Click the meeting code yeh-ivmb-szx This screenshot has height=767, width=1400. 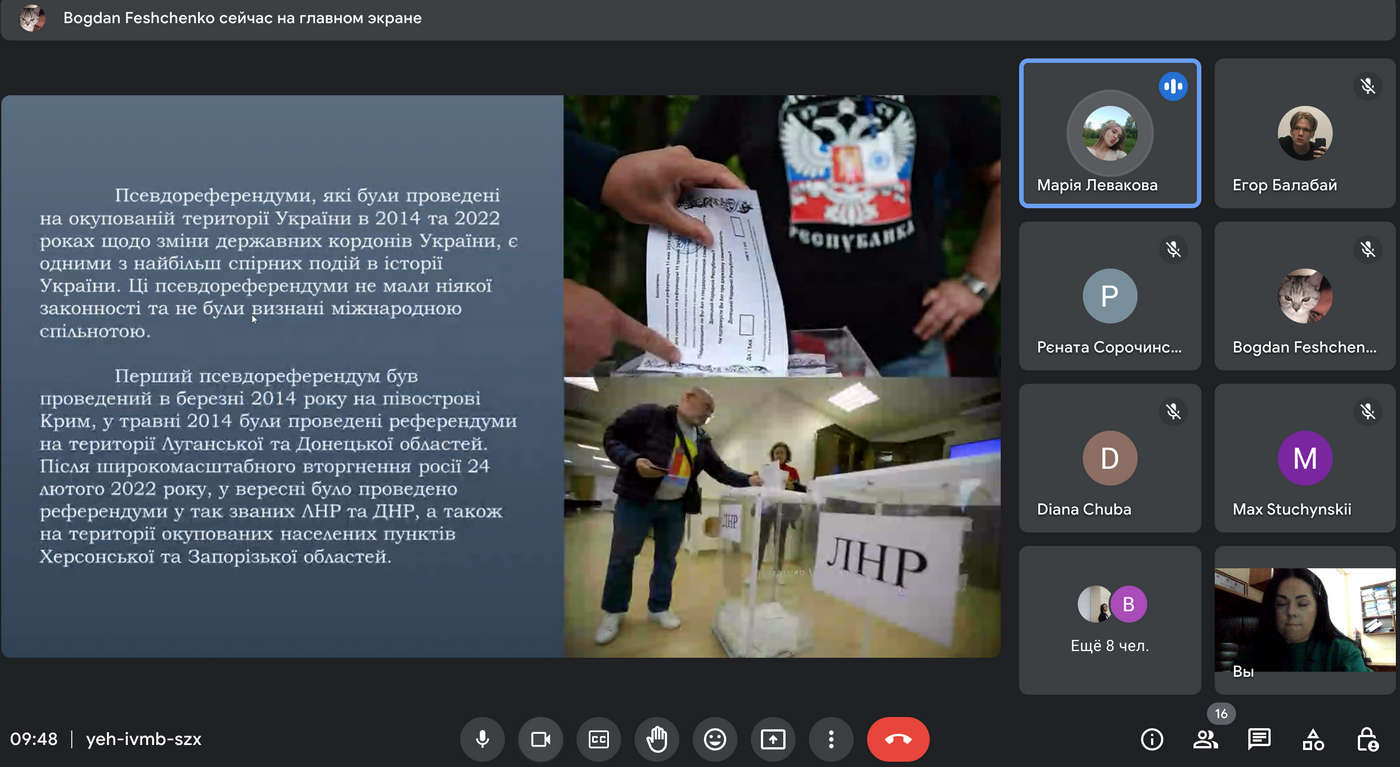pyautogui.click(x=144, y=739)
